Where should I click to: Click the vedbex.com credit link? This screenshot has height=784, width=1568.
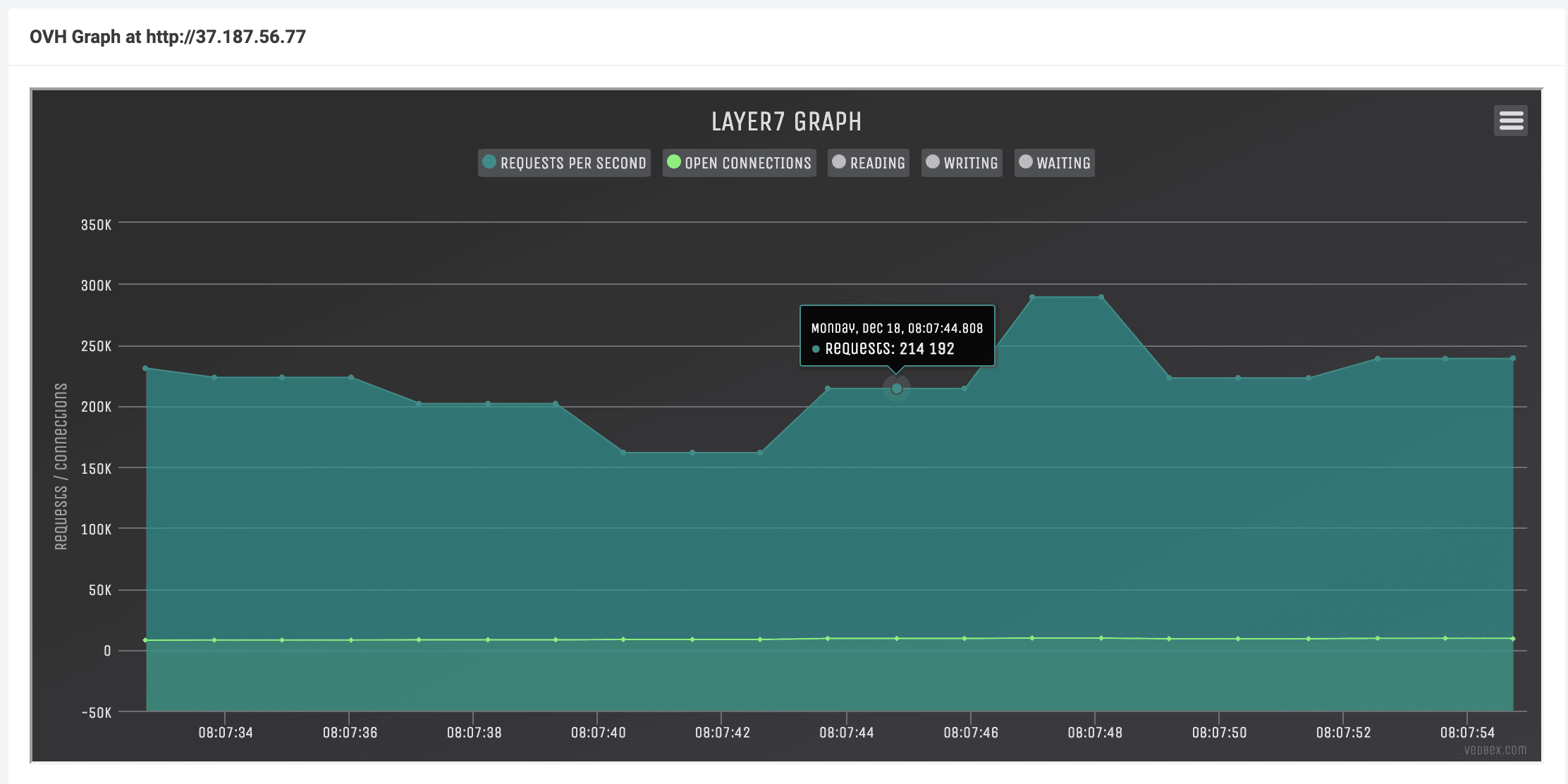(x=1495, y=750)
